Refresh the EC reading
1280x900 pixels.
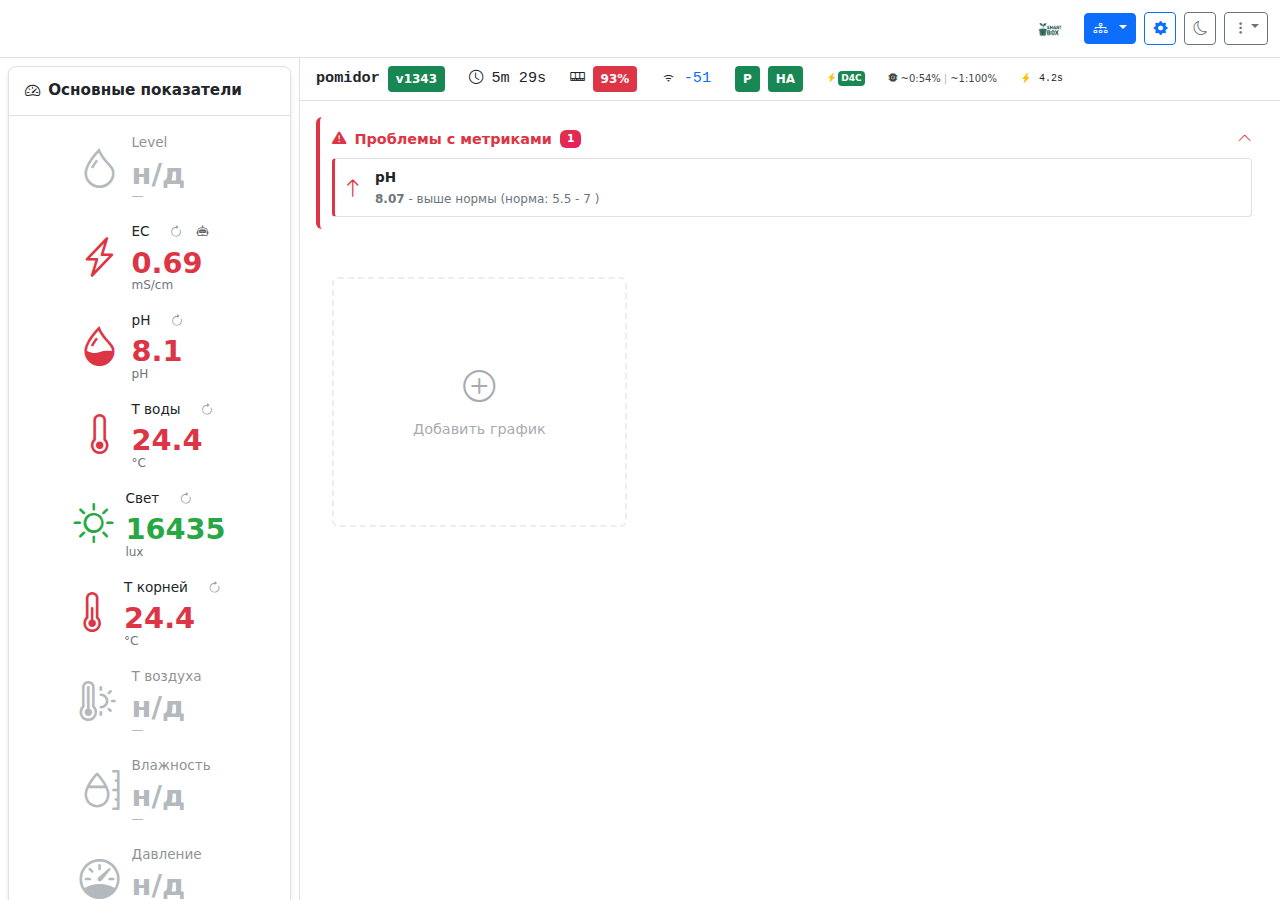tap(176, 231)
